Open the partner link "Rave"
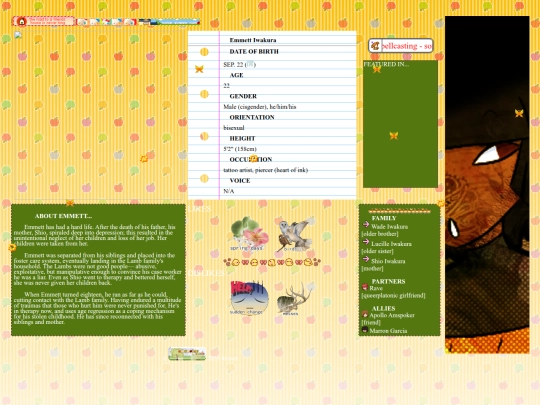The height and width of the screenshot is (405, 540). 376,288
